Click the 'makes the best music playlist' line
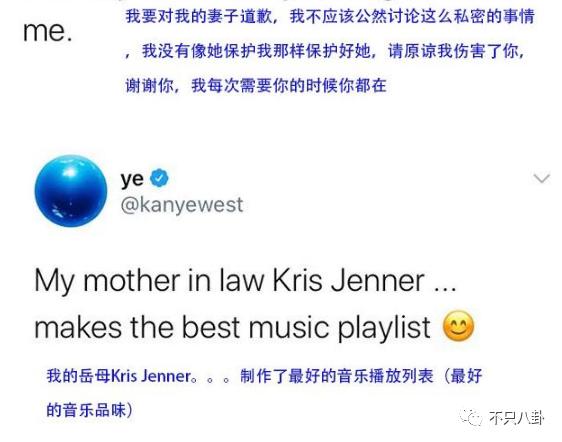This screenshot has height=442, width=562. tap(232, 328)
